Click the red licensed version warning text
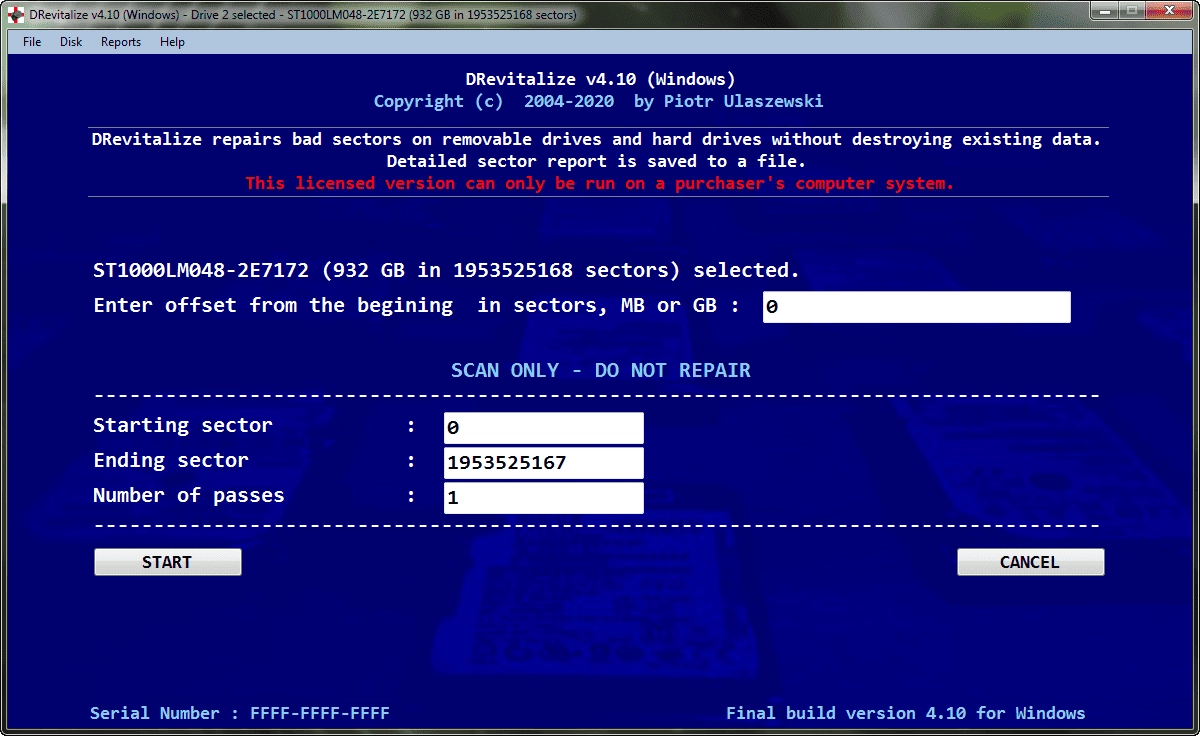Screen dimensions: 1200x736 (600, 183)
